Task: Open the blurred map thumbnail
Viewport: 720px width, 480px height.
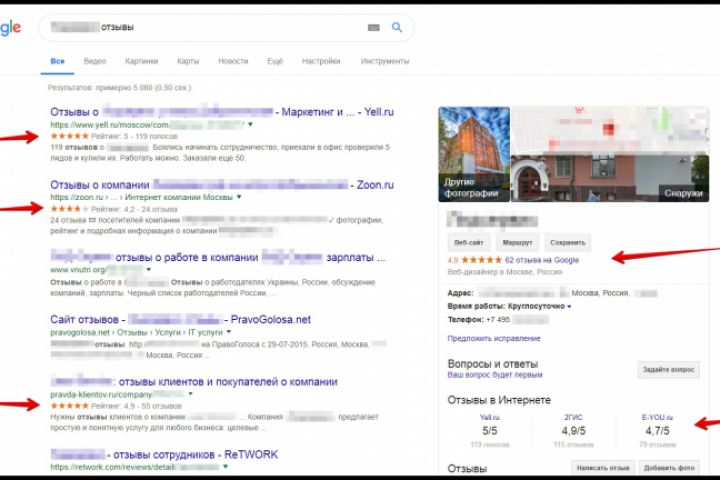Action: coord(610,130)
